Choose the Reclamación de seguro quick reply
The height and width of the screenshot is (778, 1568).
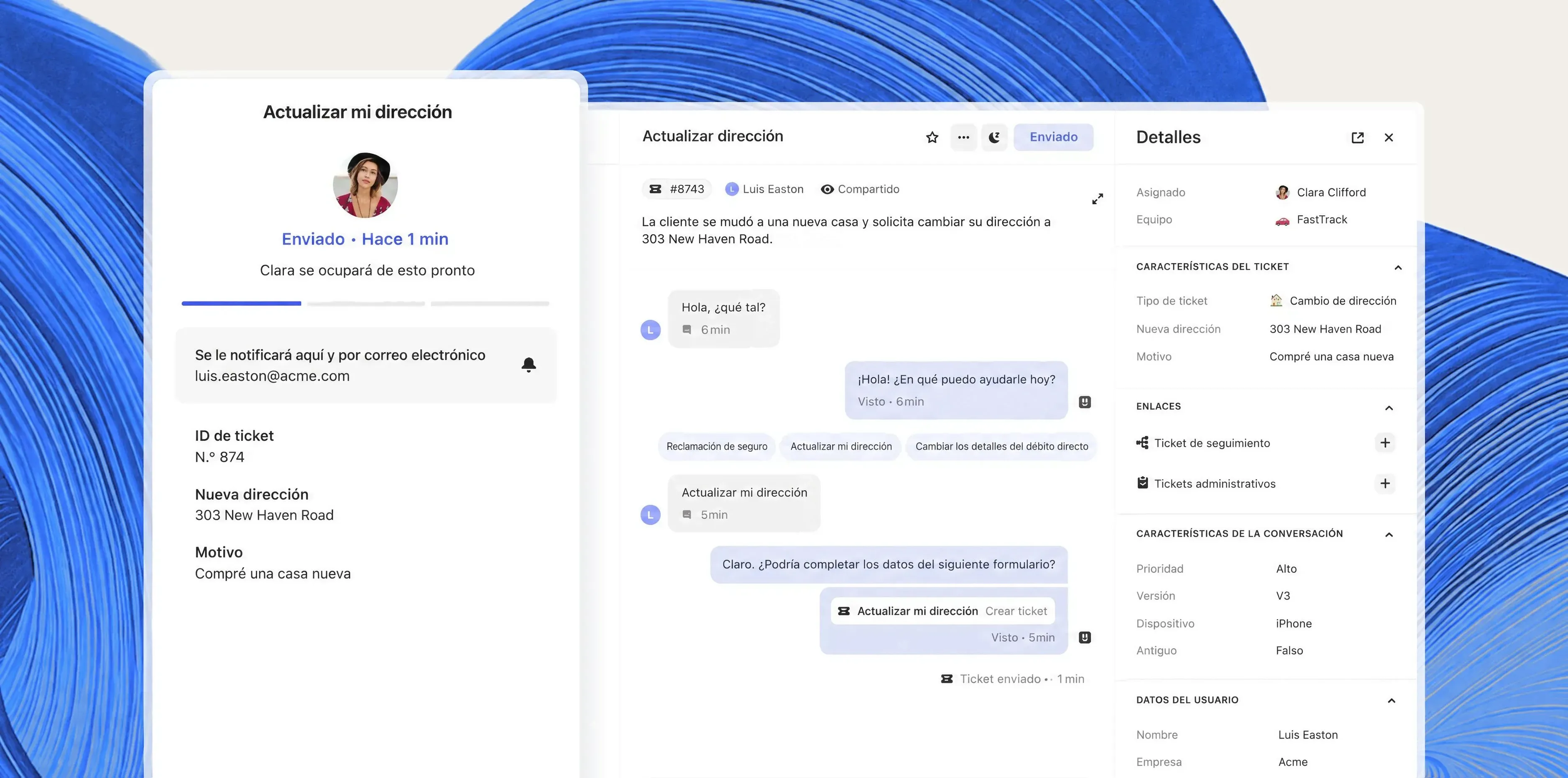pos(716,446)
